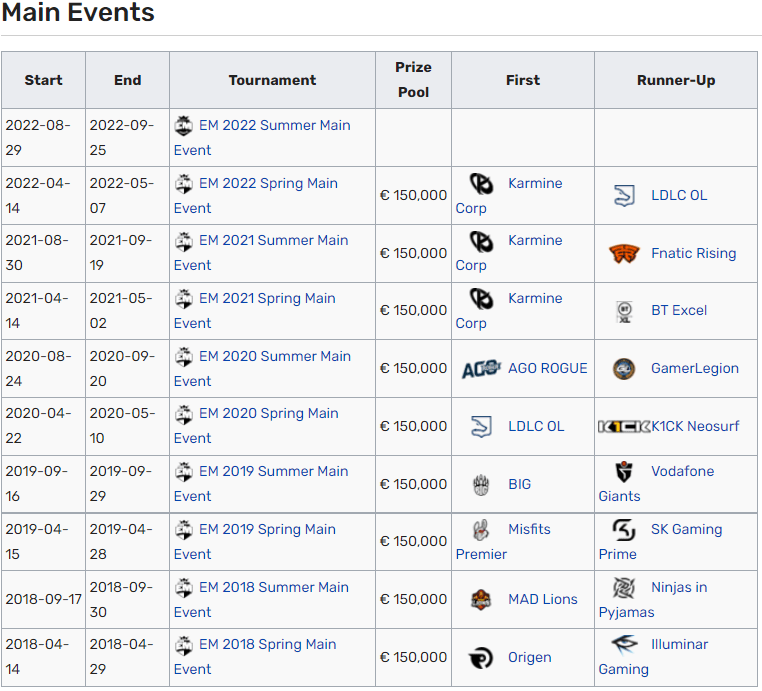Click EM logo icon beside 2020 Spring Main Event

pos(184,414)
